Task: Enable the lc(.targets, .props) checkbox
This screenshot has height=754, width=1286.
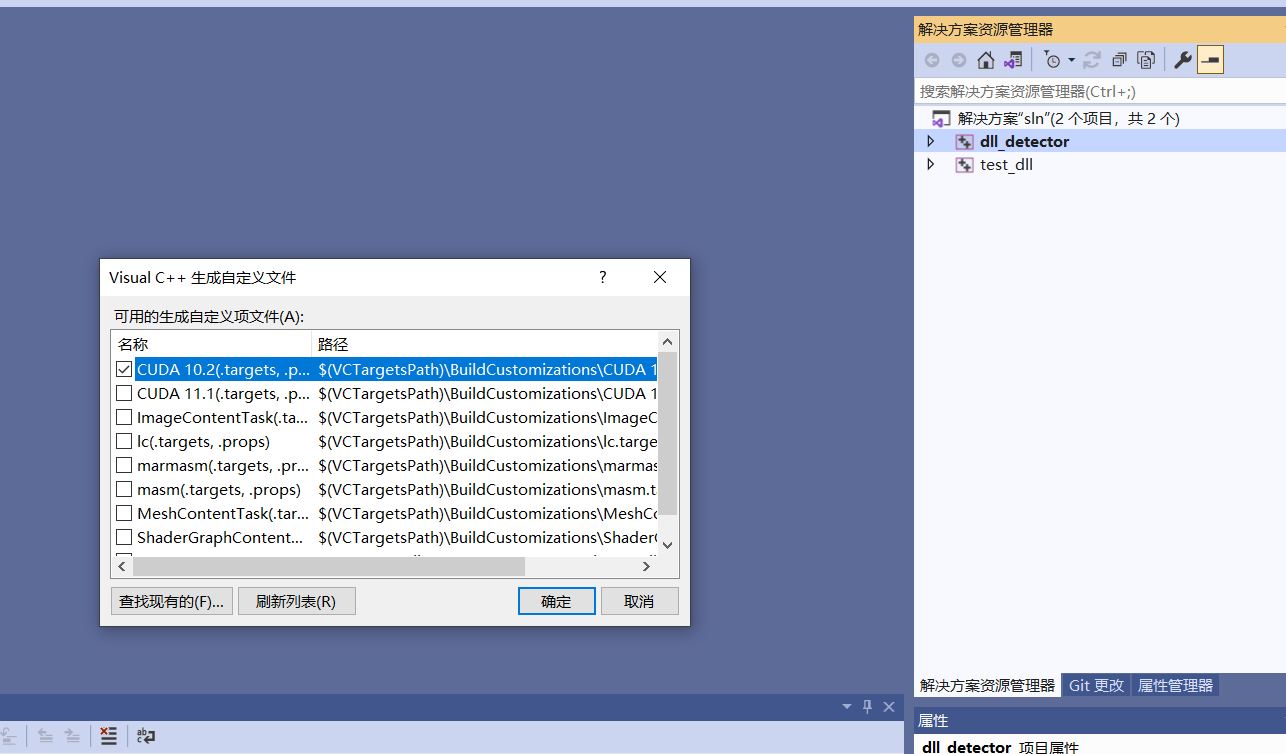Action: (124, 441)
